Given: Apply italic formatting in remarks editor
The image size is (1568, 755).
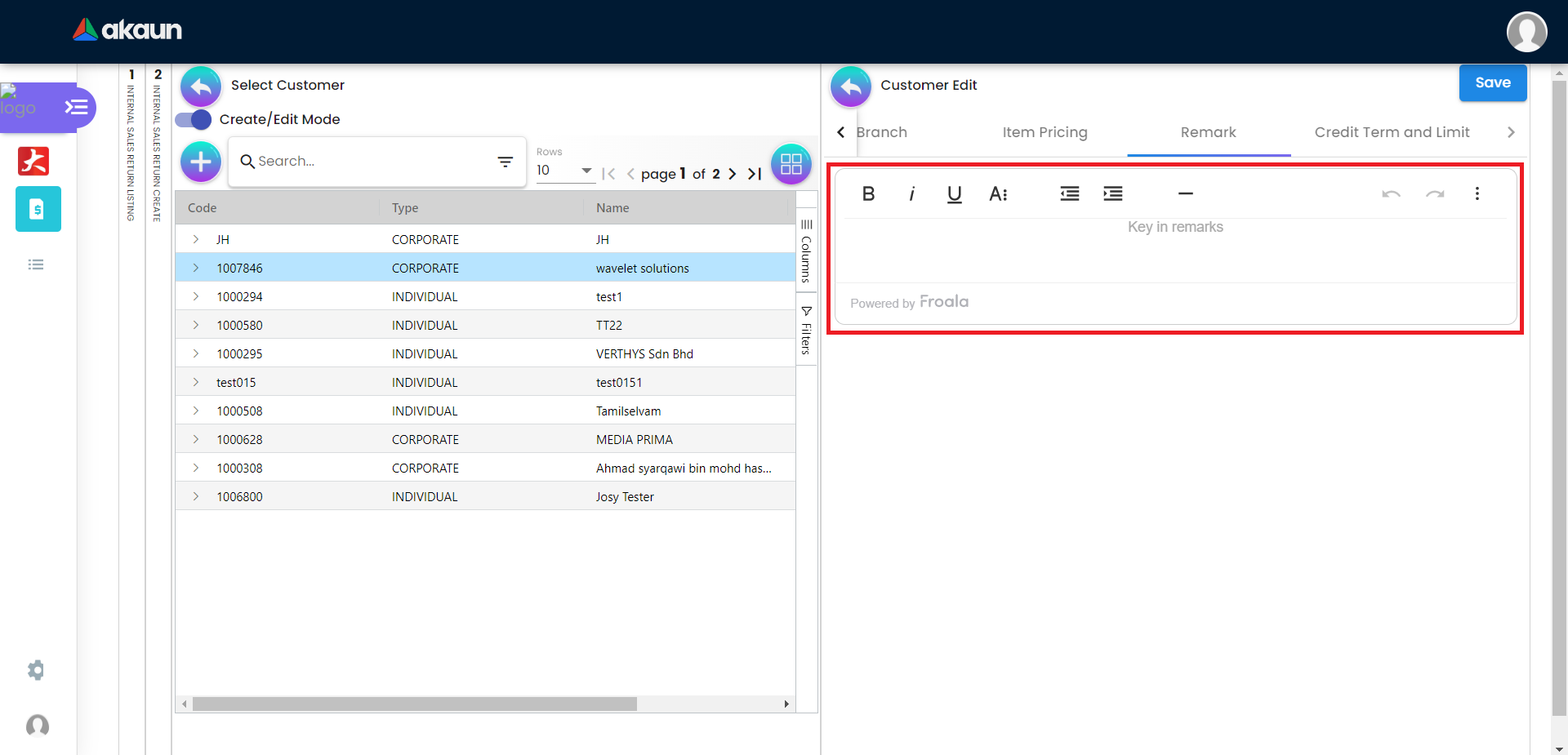Looking at the screenshot, I should coord(911,193).
